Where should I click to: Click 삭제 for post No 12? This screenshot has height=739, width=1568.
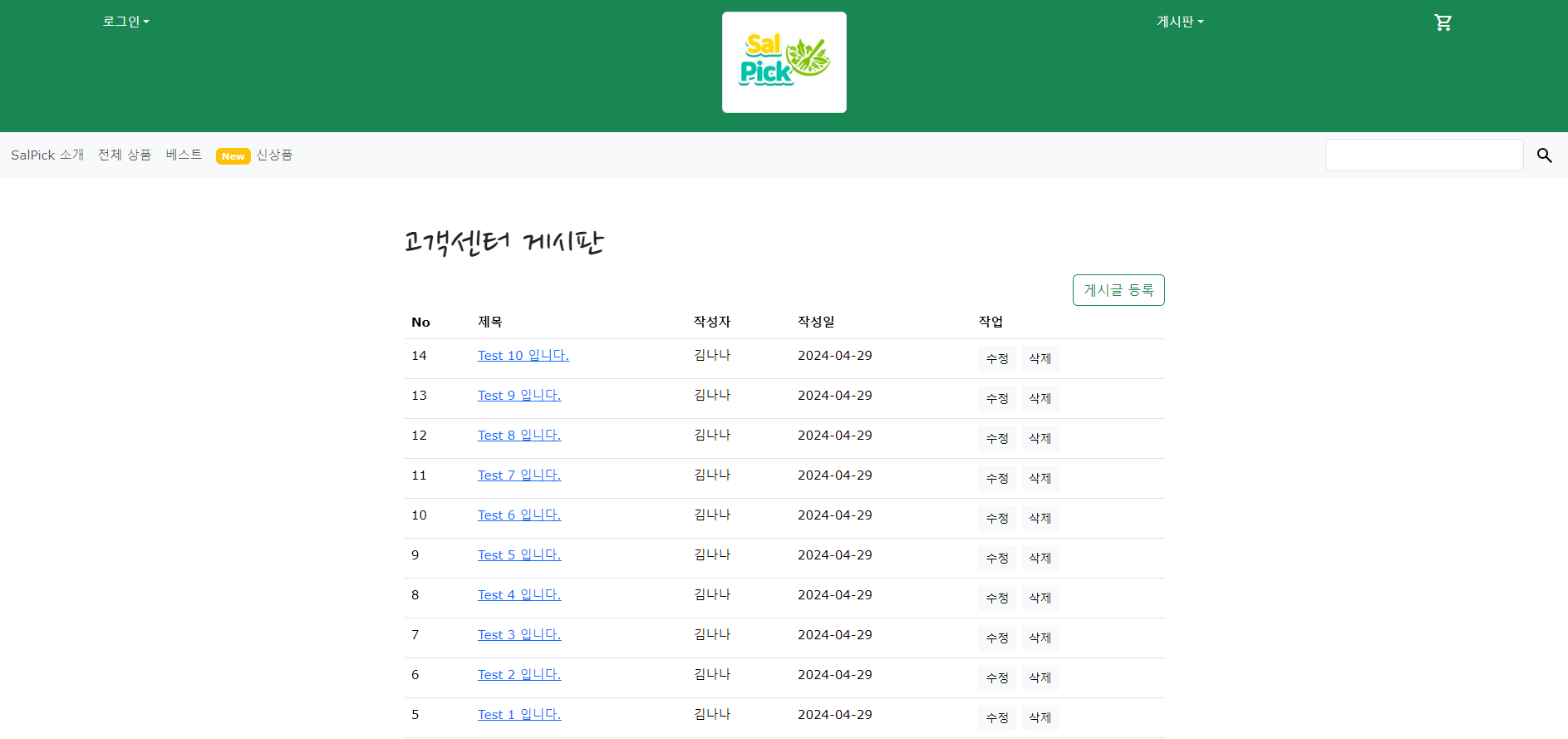[1040, 439]
